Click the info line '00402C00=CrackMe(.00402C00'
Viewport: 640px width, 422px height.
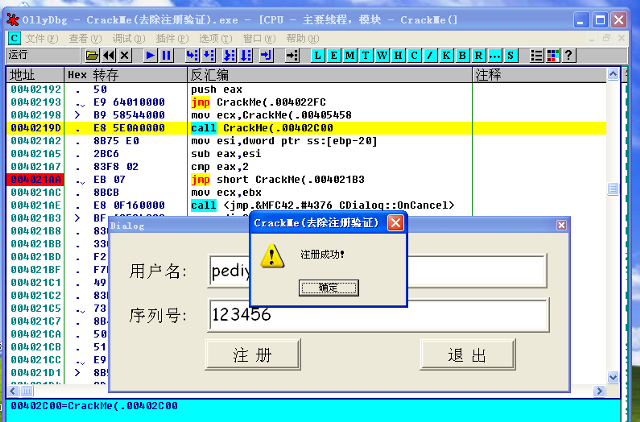94,406
